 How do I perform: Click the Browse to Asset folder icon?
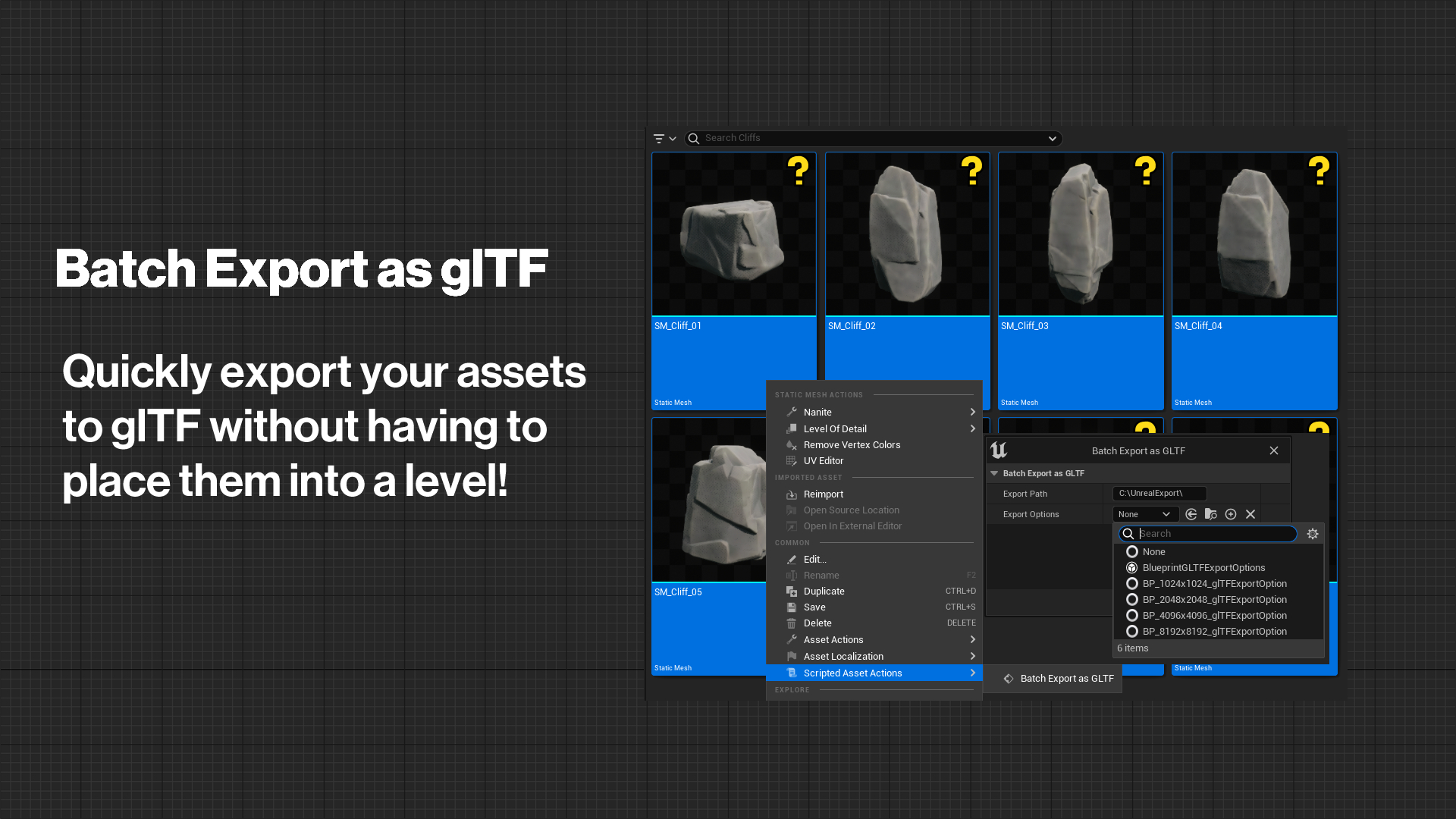pos(1210,513)
